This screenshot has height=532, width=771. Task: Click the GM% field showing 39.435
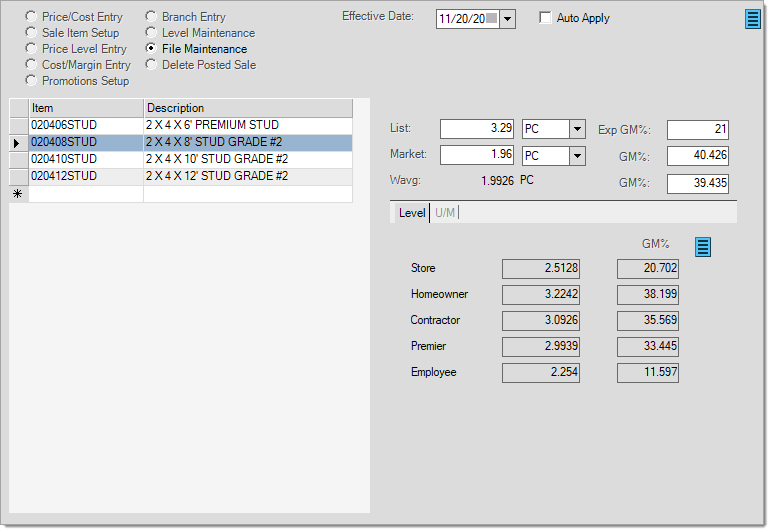698,183
